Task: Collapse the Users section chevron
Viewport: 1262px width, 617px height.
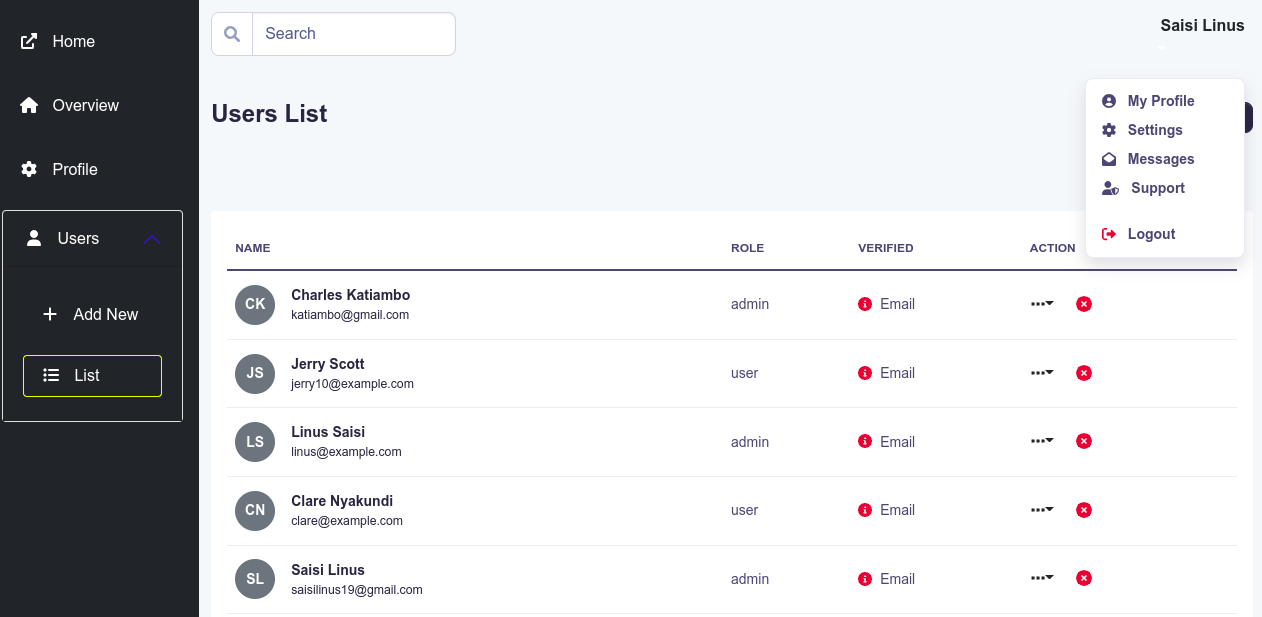Action: tap(152, 238)
